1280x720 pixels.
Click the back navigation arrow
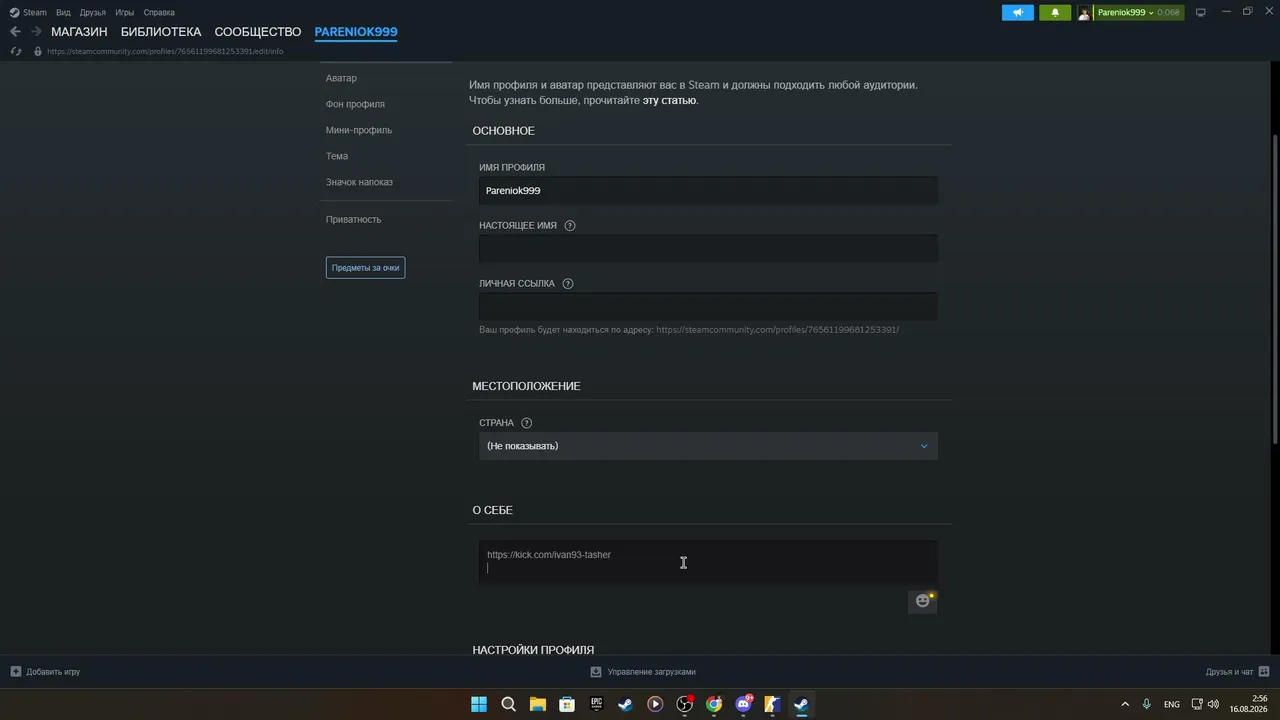point(15,32)
